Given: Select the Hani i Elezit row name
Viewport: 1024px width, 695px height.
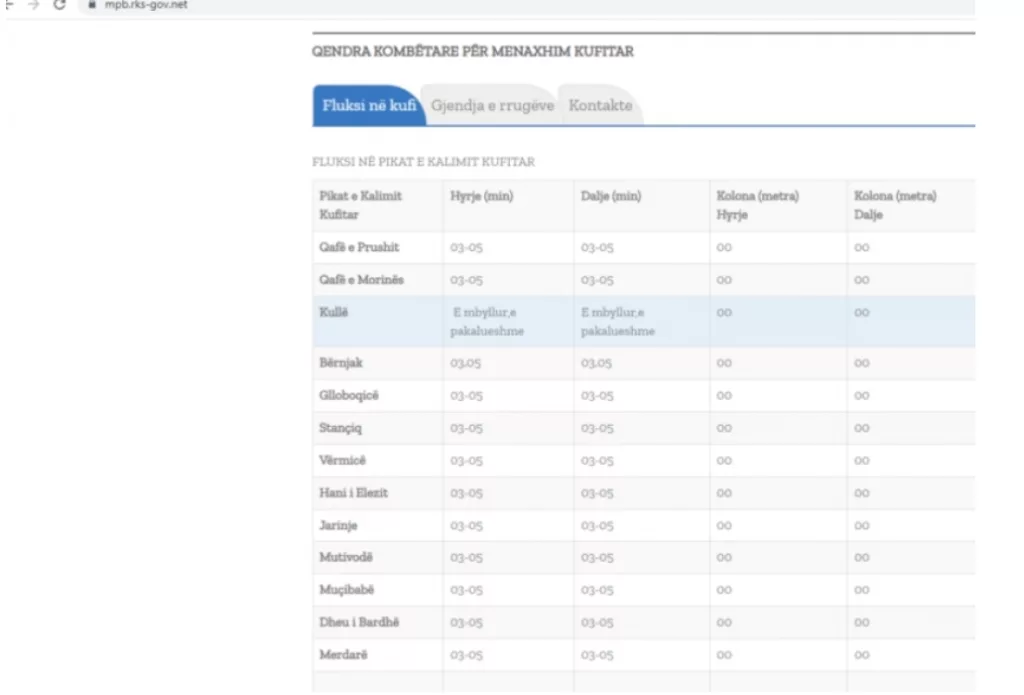Looking at the screenshot, I should (x=353, y=493).
